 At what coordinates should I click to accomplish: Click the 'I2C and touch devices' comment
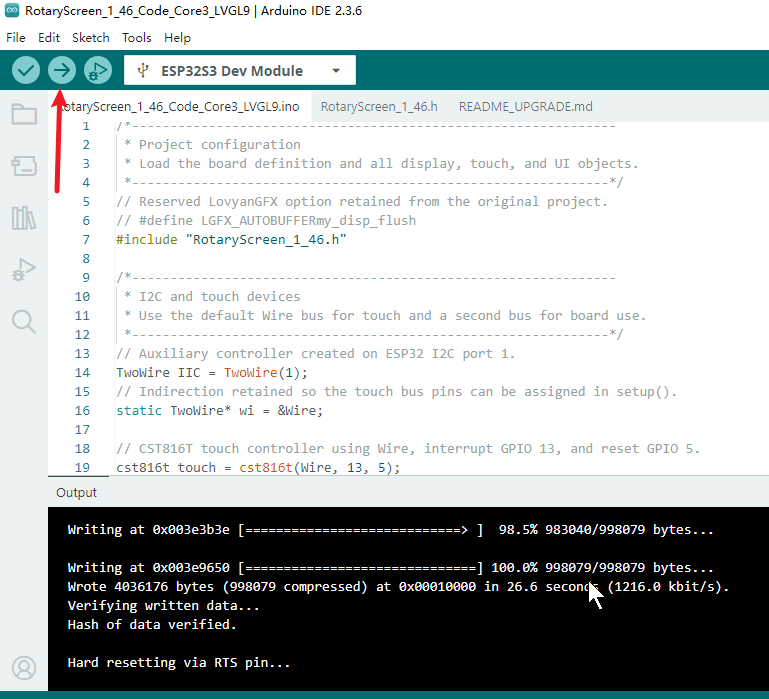212,297
